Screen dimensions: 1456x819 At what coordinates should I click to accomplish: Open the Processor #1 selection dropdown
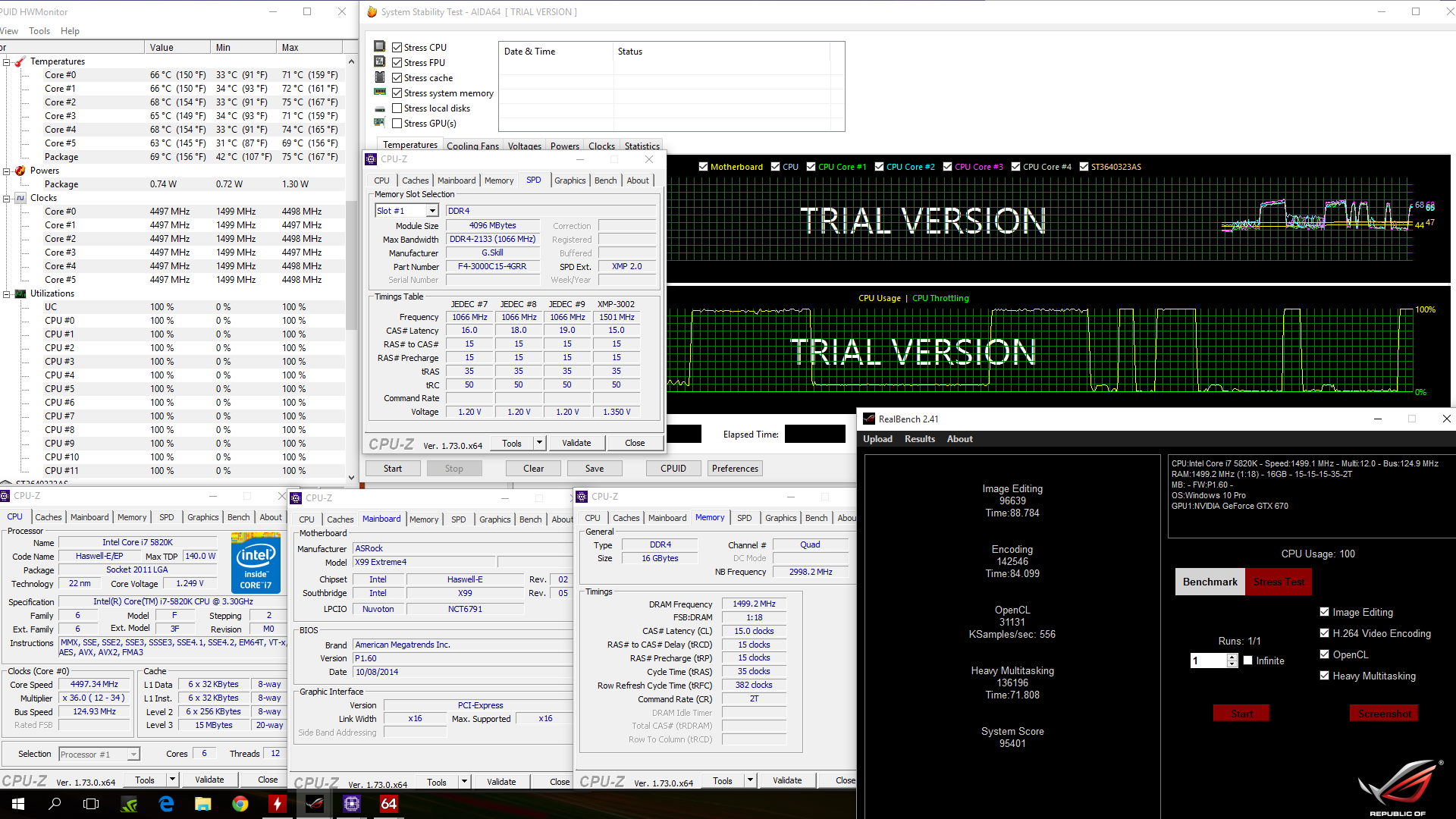point(133,755)
